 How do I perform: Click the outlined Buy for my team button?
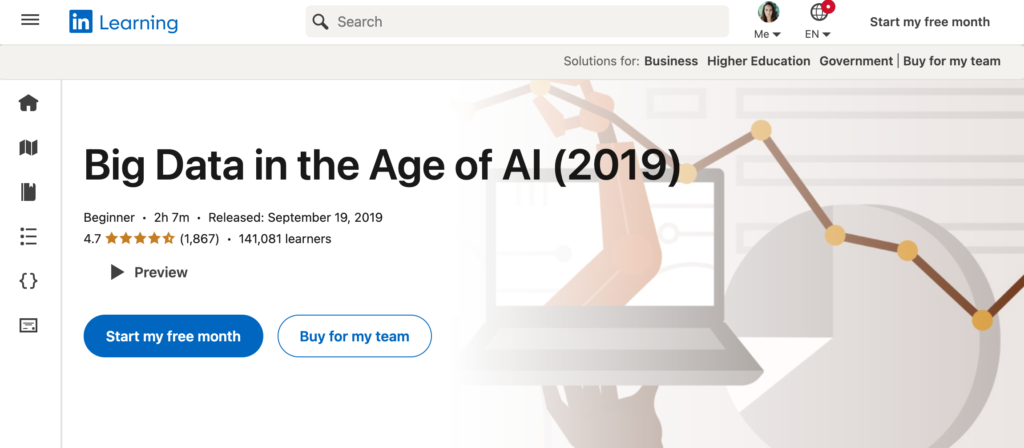coord(354,336)
